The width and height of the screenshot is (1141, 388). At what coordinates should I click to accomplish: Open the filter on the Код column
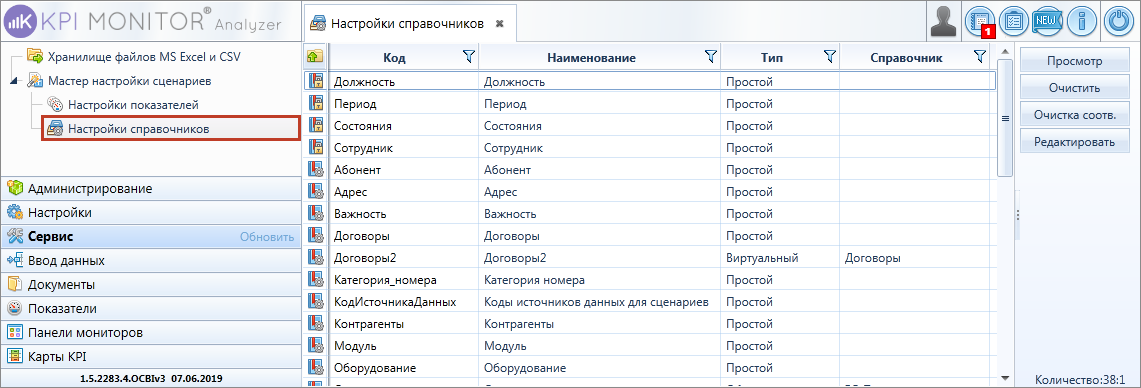coord(468,56)
